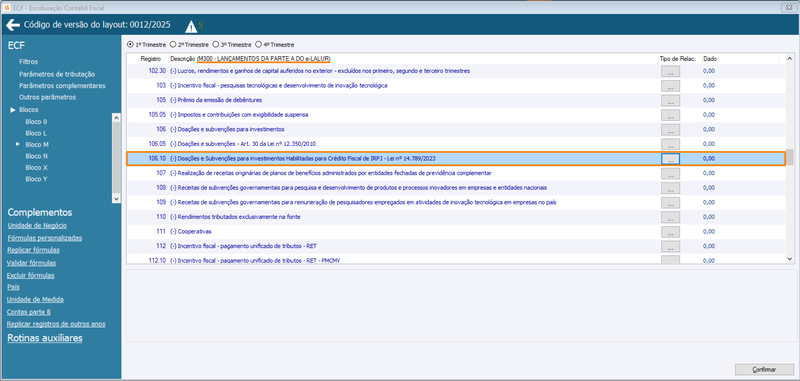Select Bloco L in the tree
The image size is (800, 381).
tap(36, 133)
